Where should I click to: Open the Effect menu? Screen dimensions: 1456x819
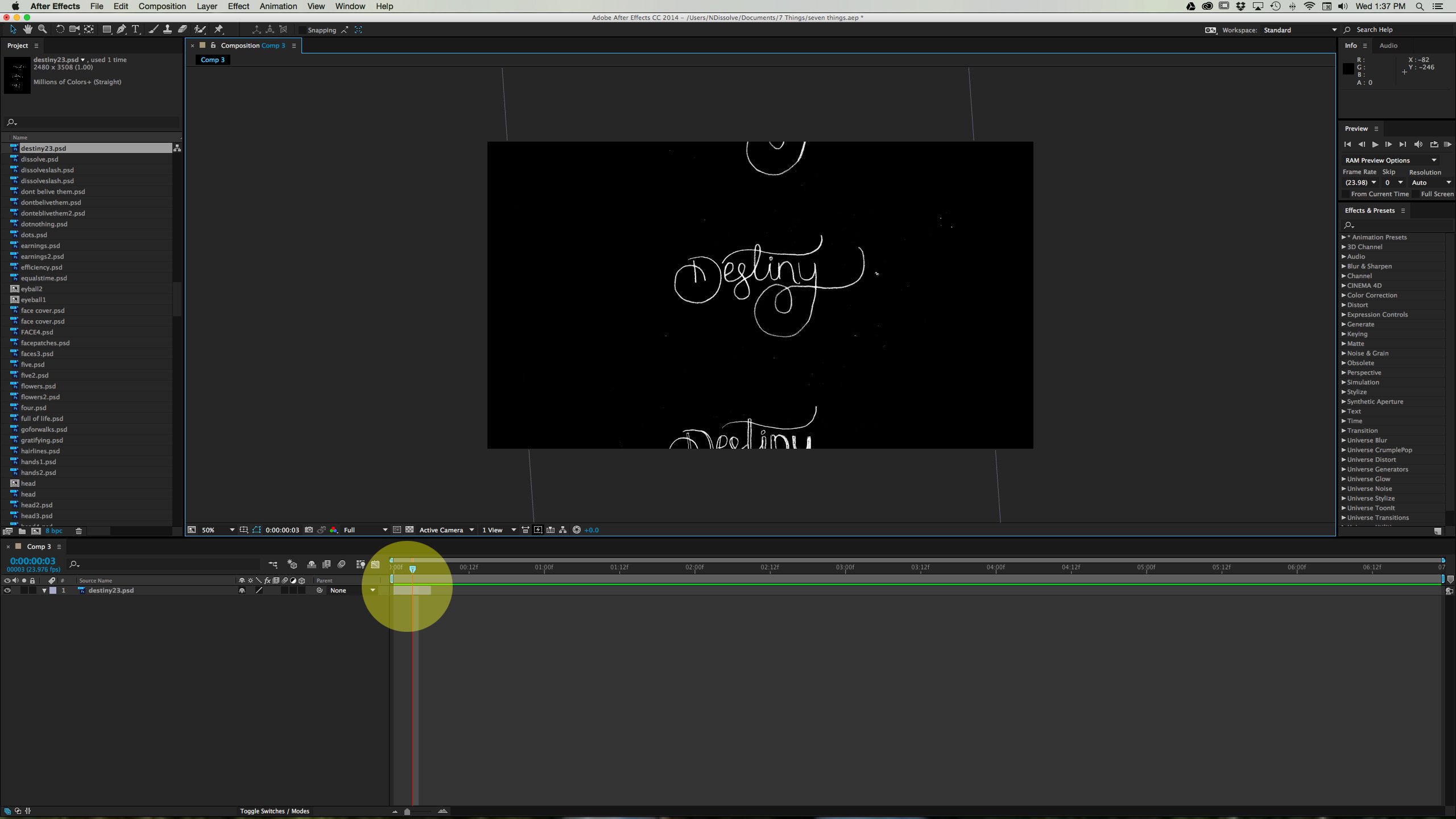click(x=238, y=6)
